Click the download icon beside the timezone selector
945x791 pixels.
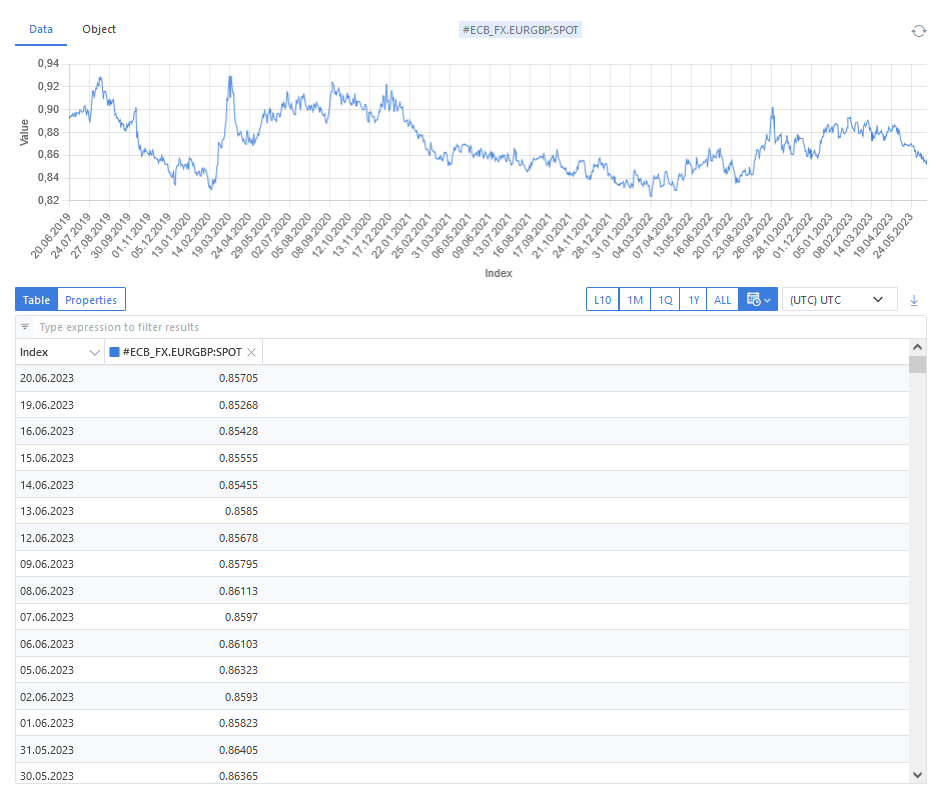tap(913, 300)
